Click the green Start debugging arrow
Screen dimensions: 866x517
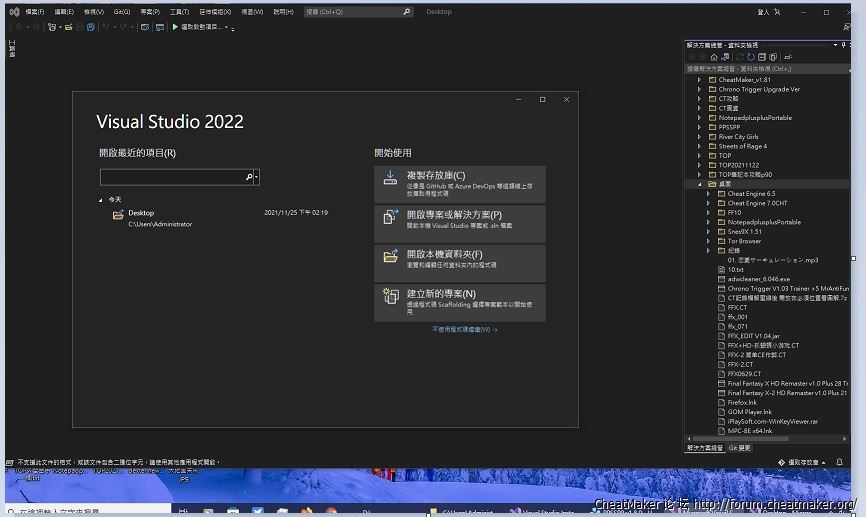(174, 27)
